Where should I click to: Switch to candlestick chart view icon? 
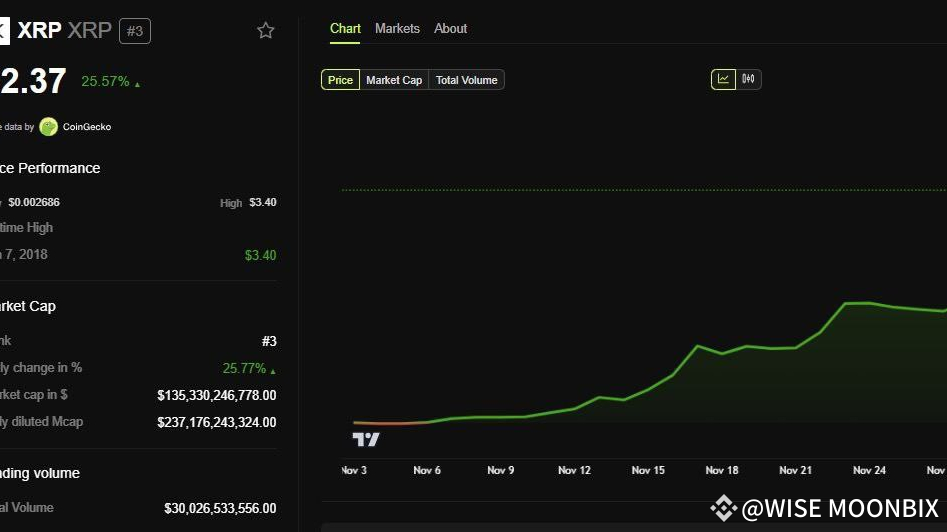click(x=748, y=79)
